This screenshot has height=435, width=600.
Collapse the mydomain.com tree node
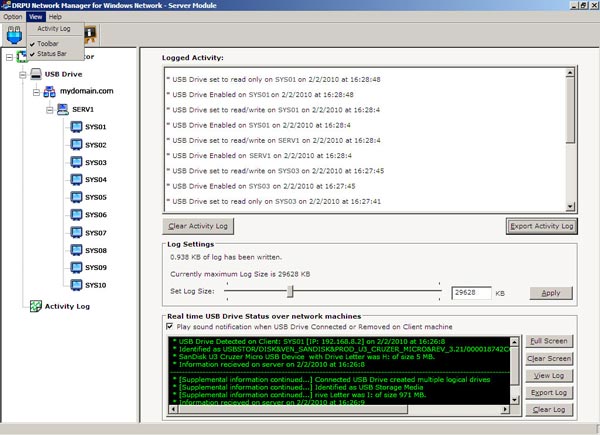pyautogui.click(x=36, y=91)
